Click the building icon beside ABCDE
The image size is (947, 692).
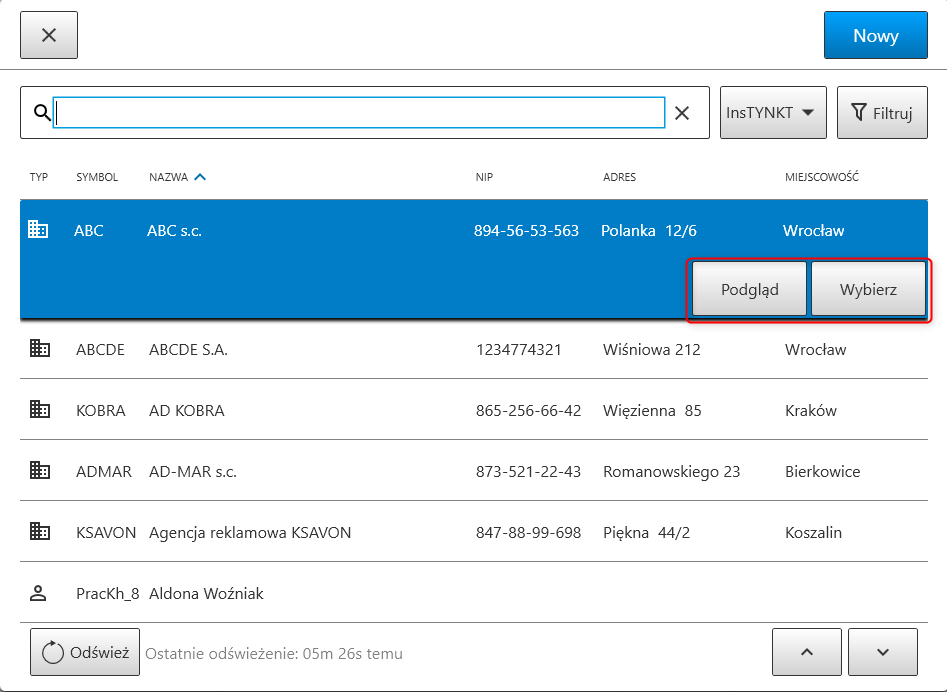(x=40, y=349)
